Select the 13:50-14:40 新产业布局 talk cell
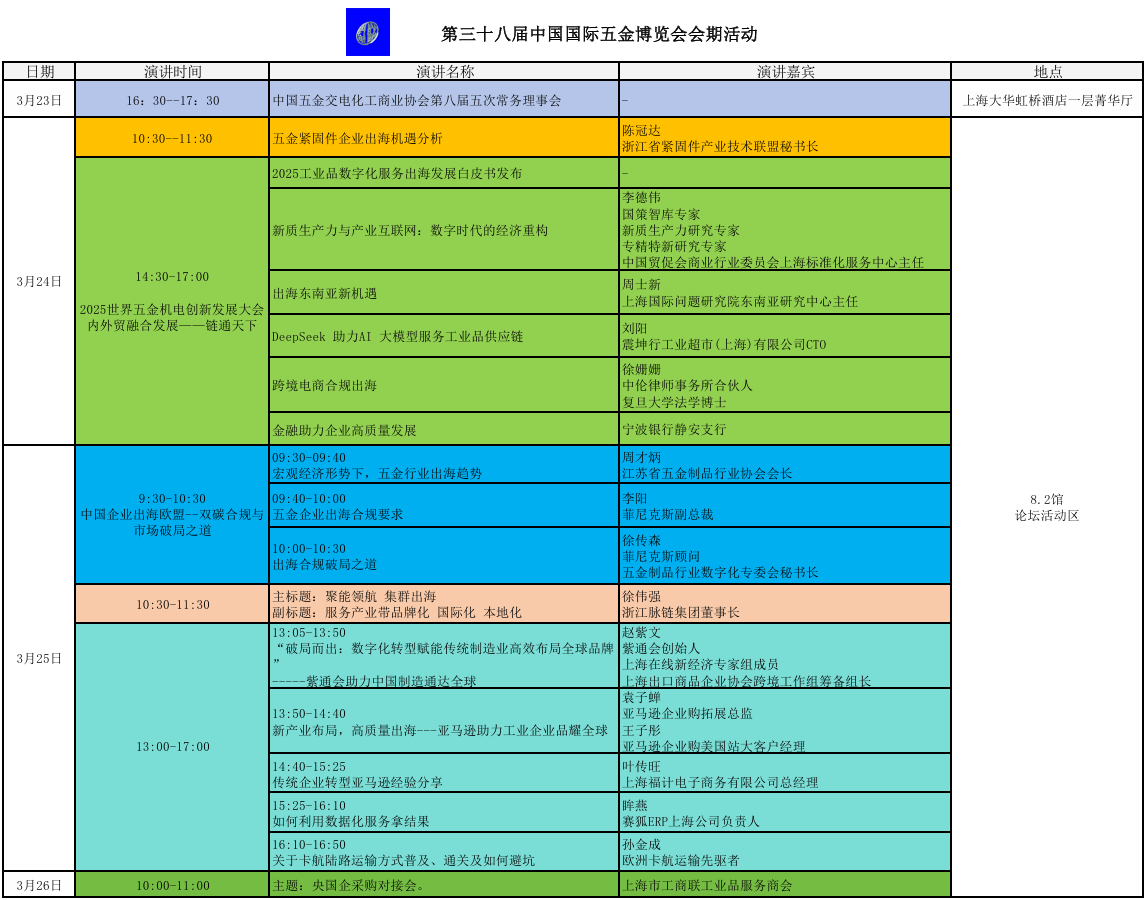 pos(444,721)
